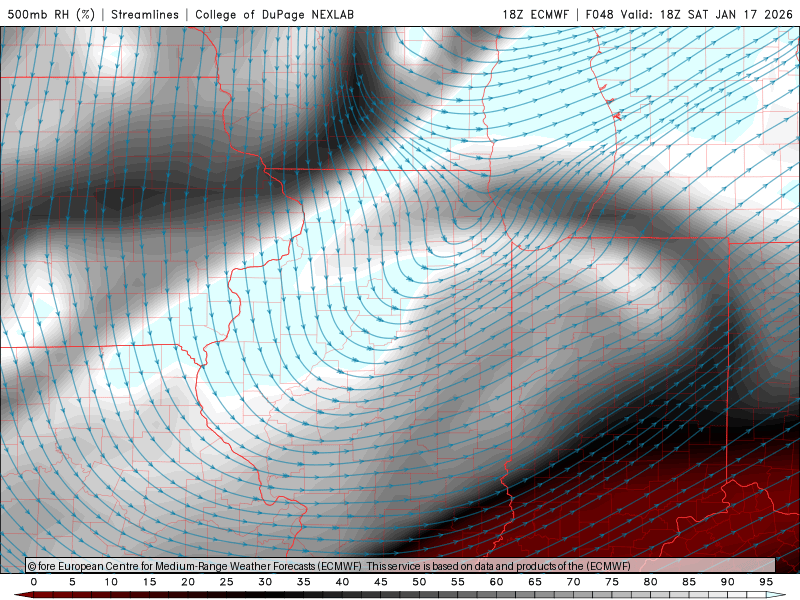Click the '85' value on color scale
800x600 pixels.
[x=689, y=582]
